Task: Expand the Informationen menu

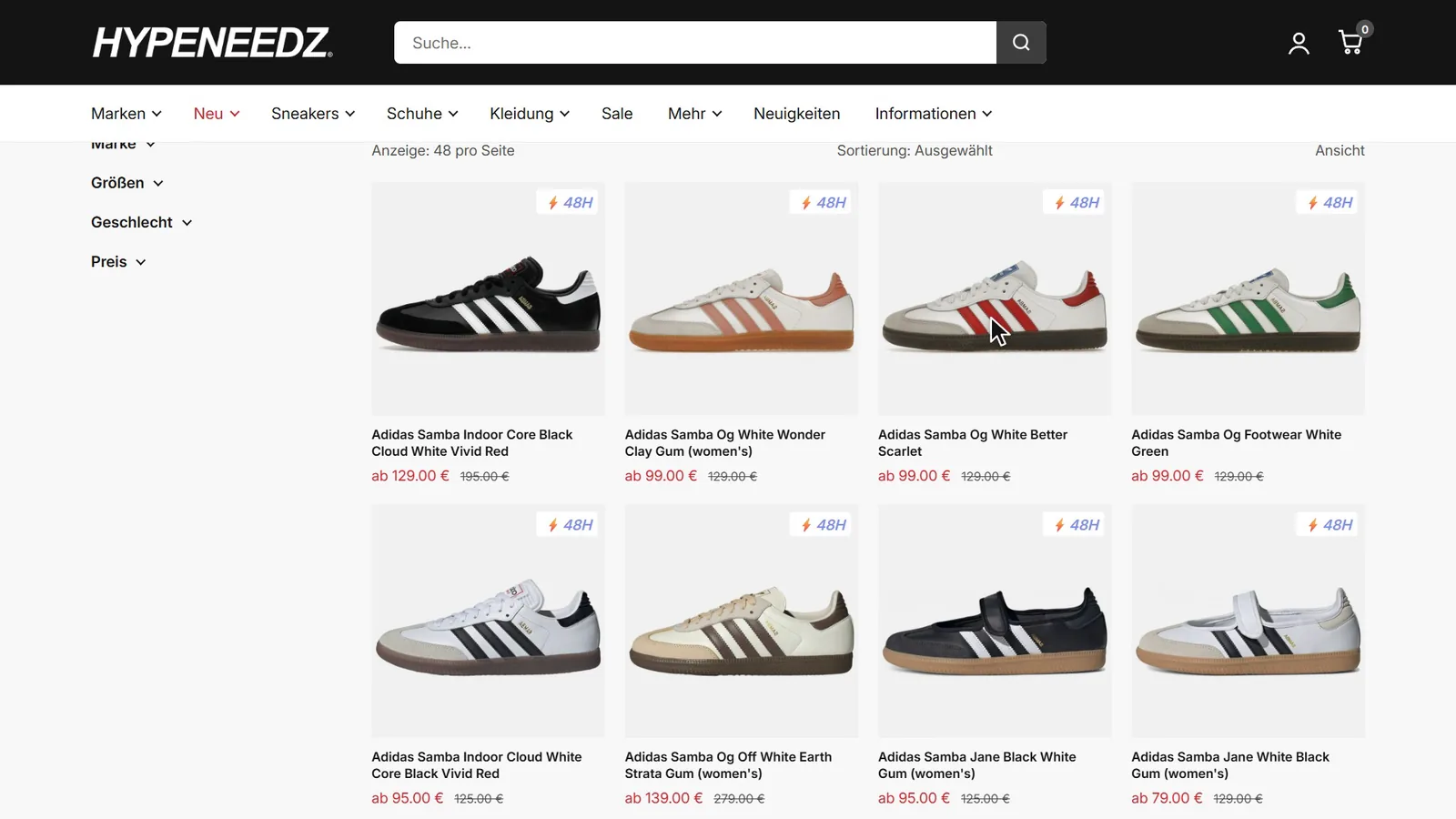Action: [934, 114]
